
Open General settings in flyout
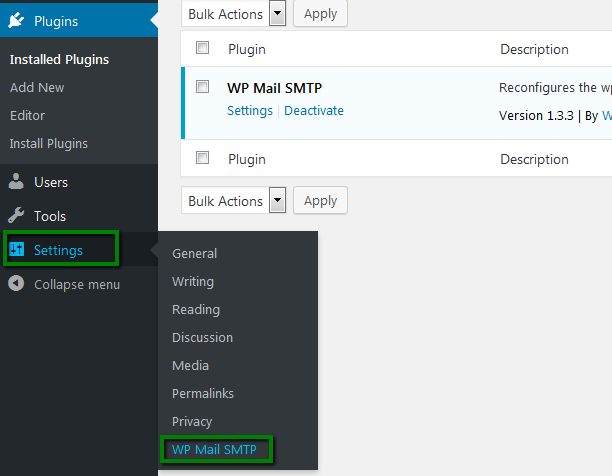194,254
